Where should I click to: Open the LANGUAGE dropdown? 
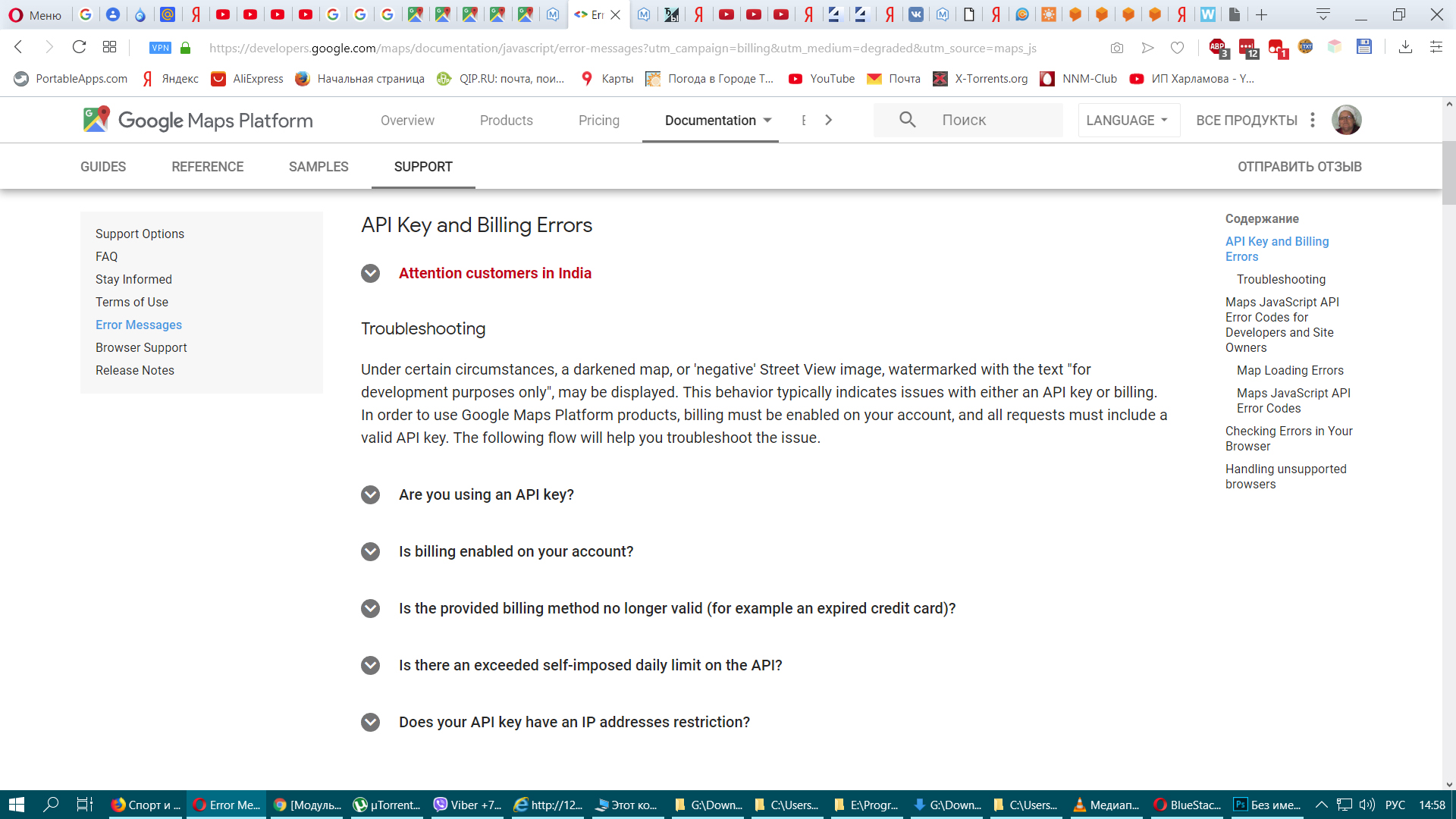(1128, 121)
